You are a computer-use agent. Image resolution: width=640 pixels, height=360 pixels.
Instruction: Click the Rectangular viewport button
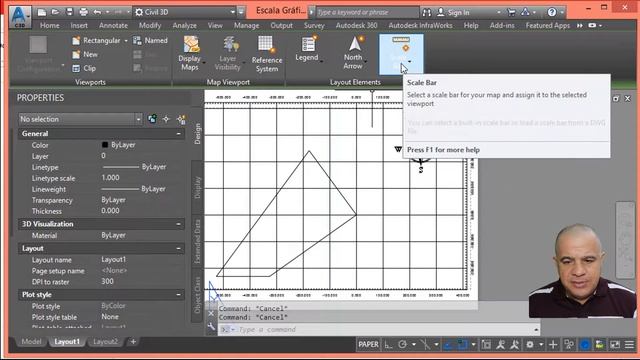pos(97,40)
